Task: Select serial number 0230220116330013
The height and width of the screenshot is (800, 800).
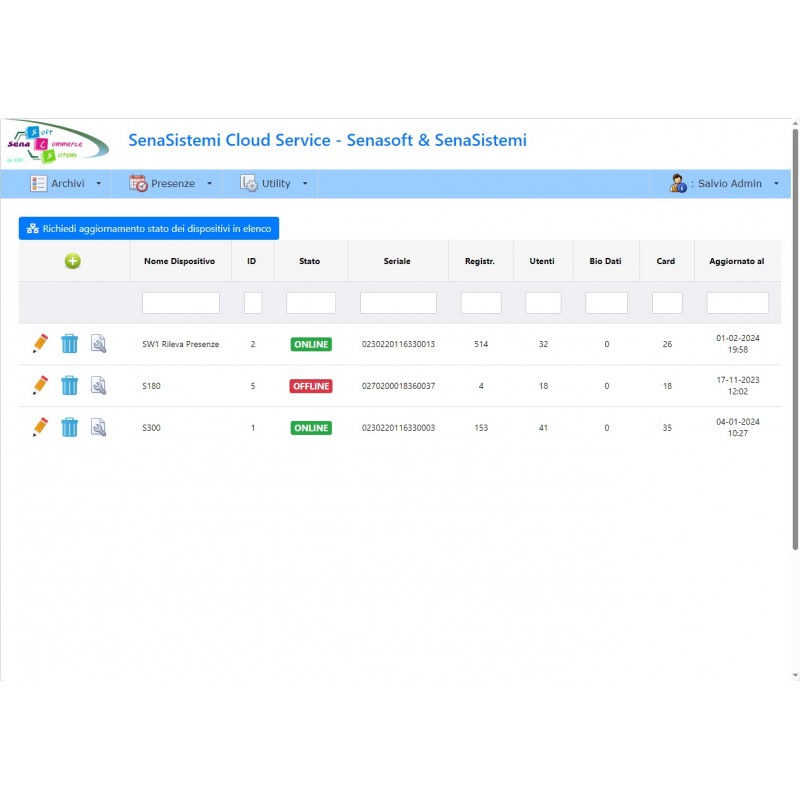Action: [398, 344]
